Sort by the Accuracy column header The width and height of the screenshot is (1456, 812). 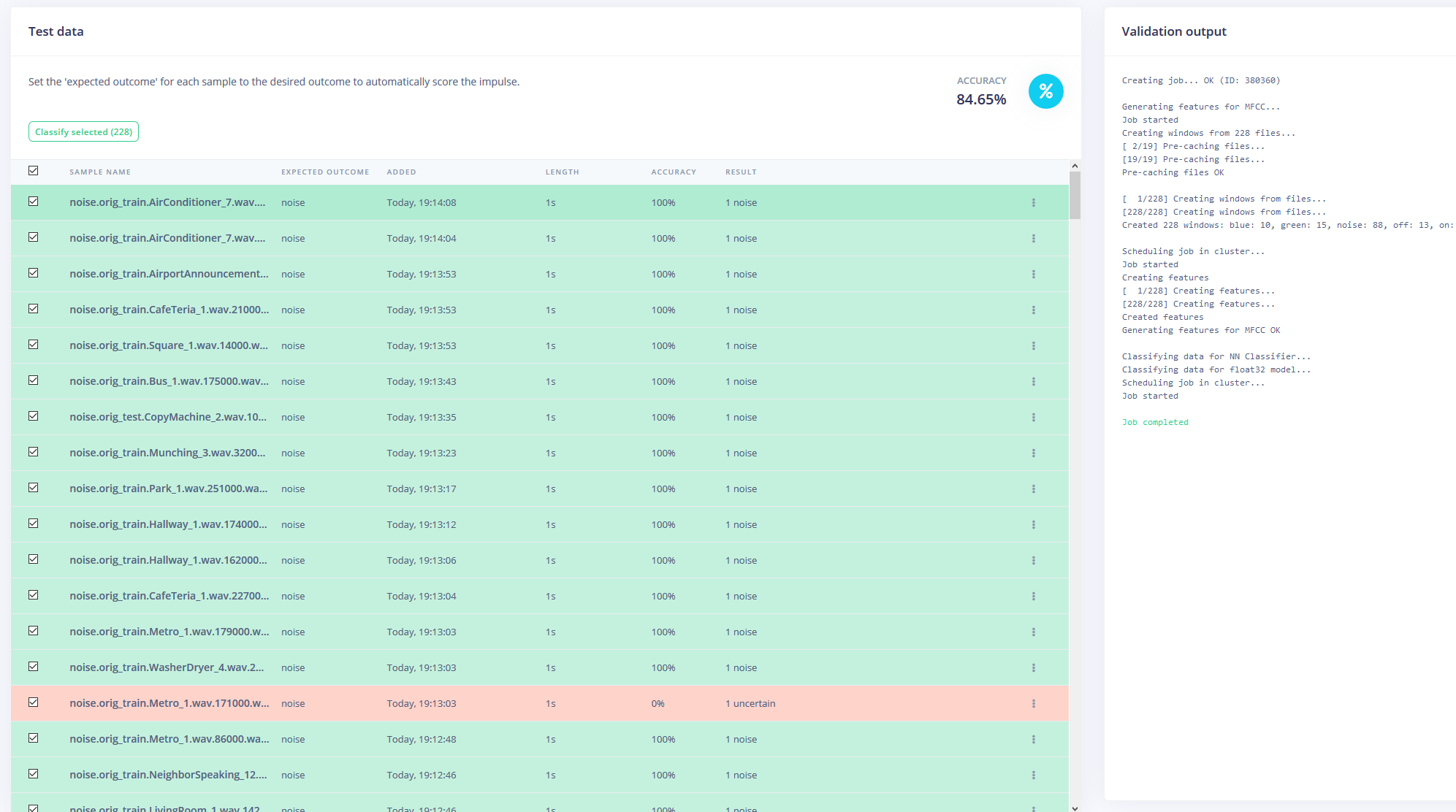tap(673, 172)
